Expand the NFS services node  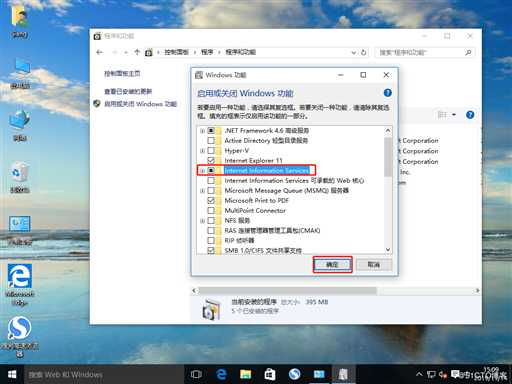point(202,221)
